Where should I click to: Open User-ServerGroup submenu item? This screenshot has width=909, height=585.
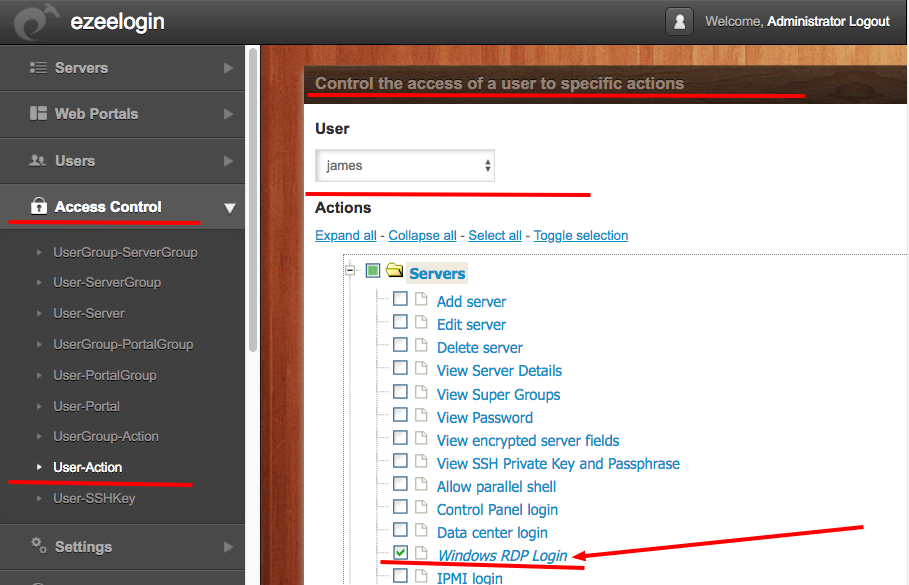click(107, 282)
